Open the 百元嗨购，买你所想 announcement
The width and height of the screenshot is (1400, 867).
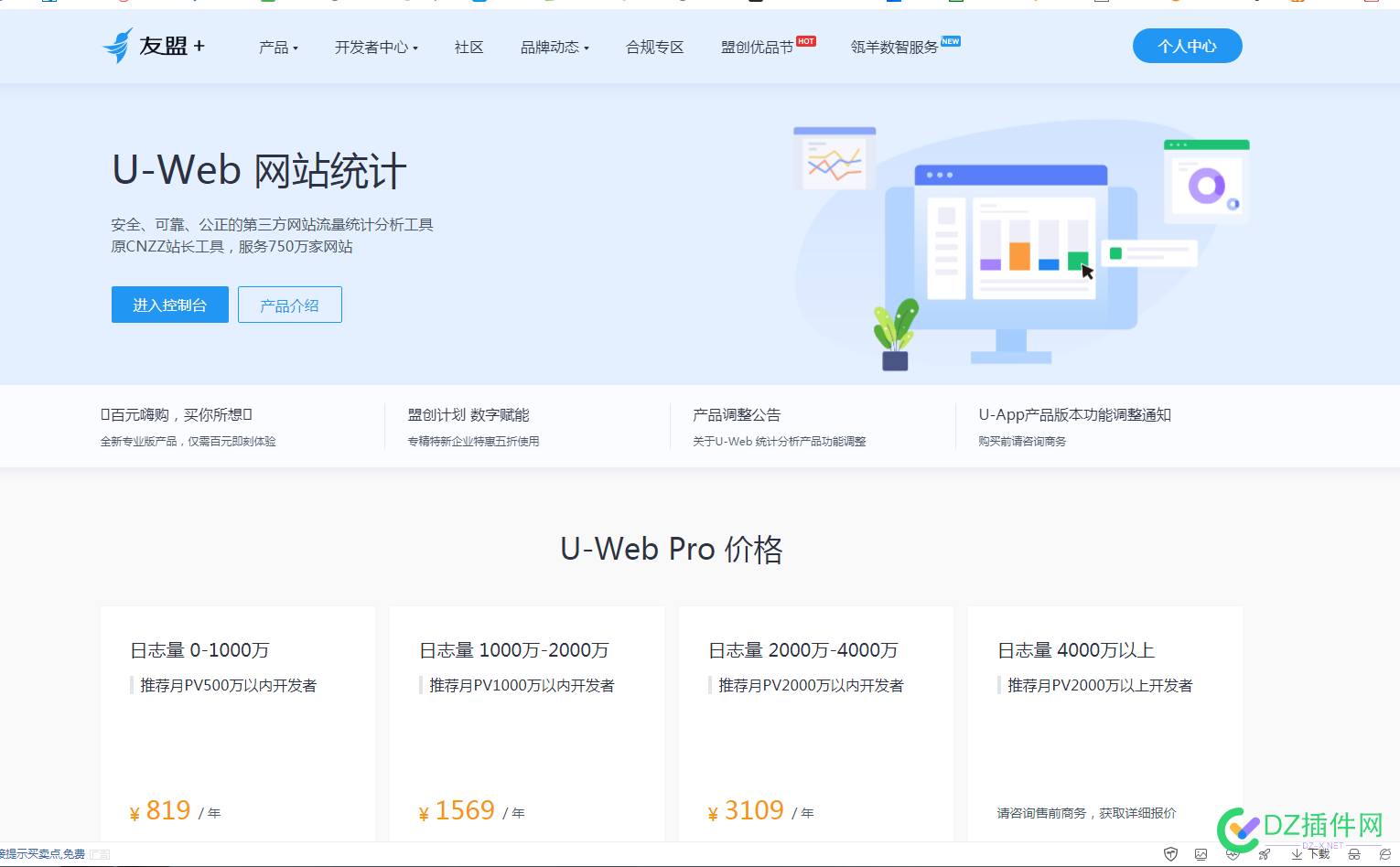pyautogui.click(x=177, y=414)
